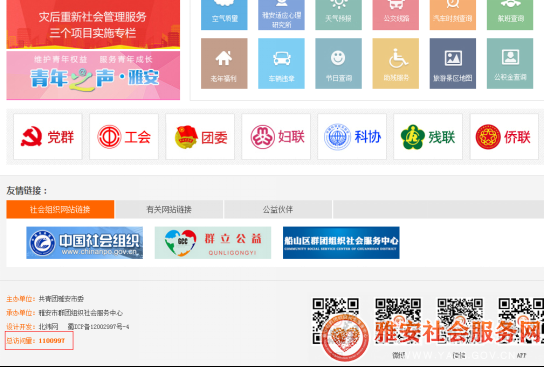
Task: Click the 友情链接 heading
Action: coord(27,190)
